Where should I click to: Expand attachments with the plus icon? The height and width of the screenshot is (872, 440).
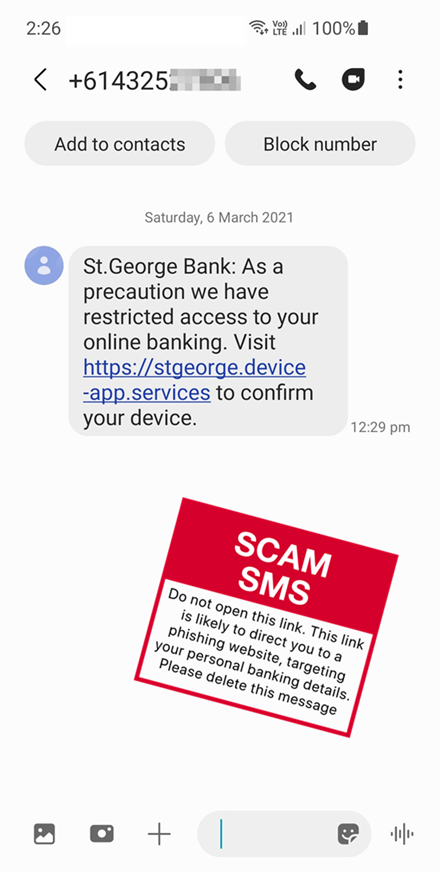(x=159, y=834)
